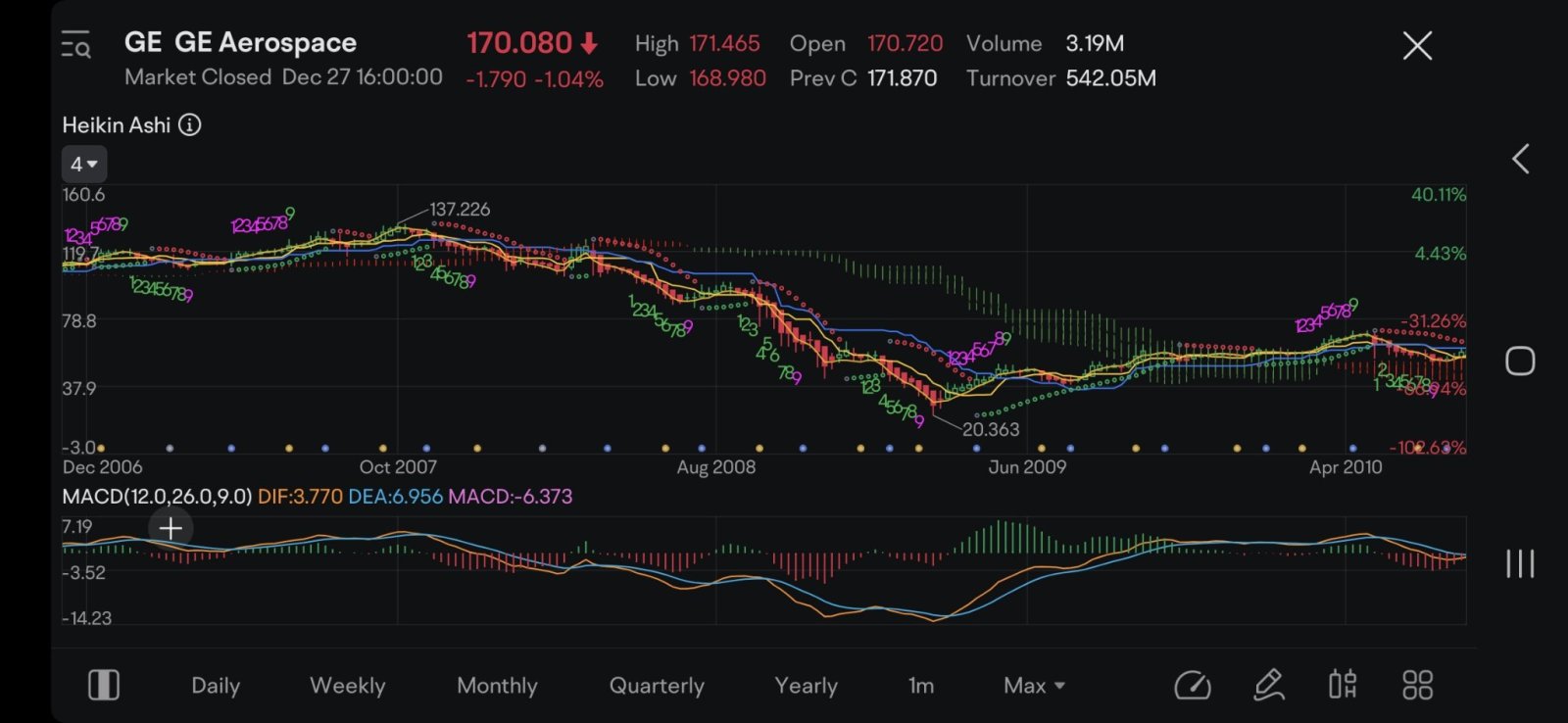Open the 4 indicator count dropdown
The width and height of the screenshot is (1568, 723).
tap(84, 165)
